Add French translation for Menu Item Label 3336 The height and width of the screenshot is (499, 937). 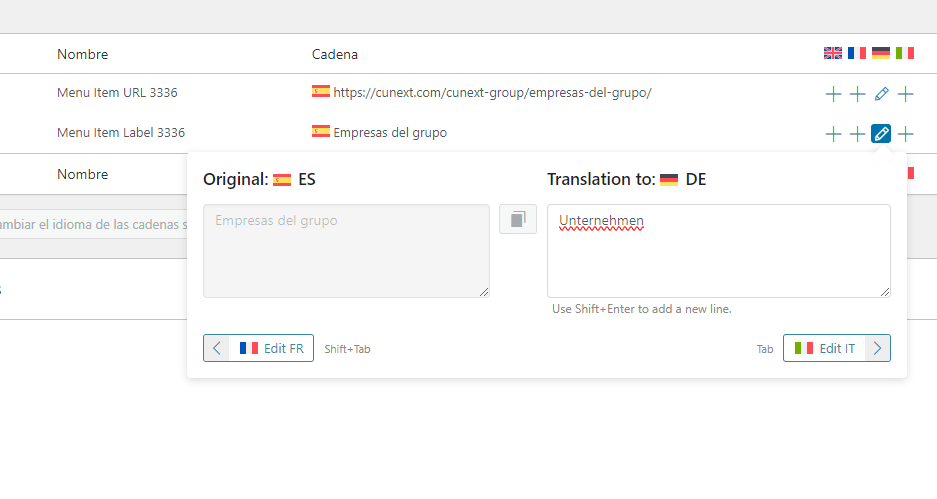tap(857, 134)
